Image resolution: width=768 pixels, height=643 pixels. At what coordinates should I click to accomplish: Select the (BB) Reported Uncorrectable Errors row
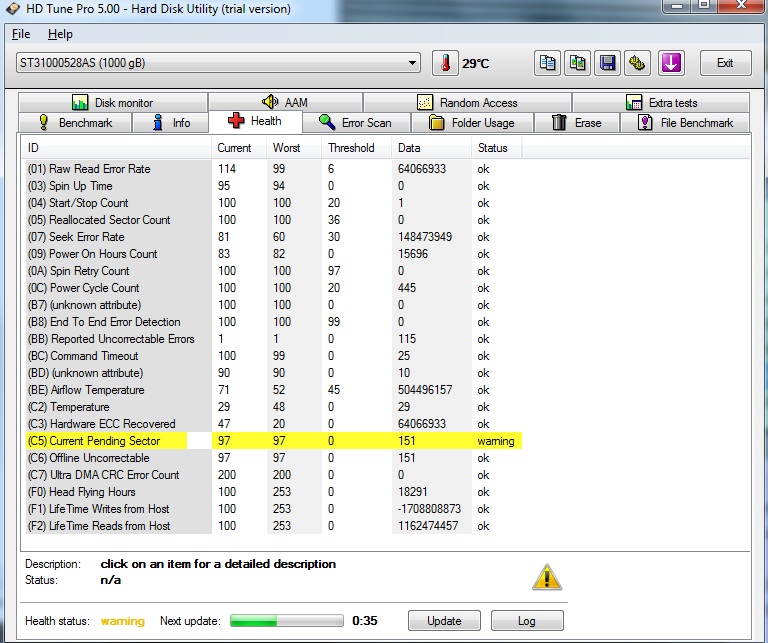272,339
